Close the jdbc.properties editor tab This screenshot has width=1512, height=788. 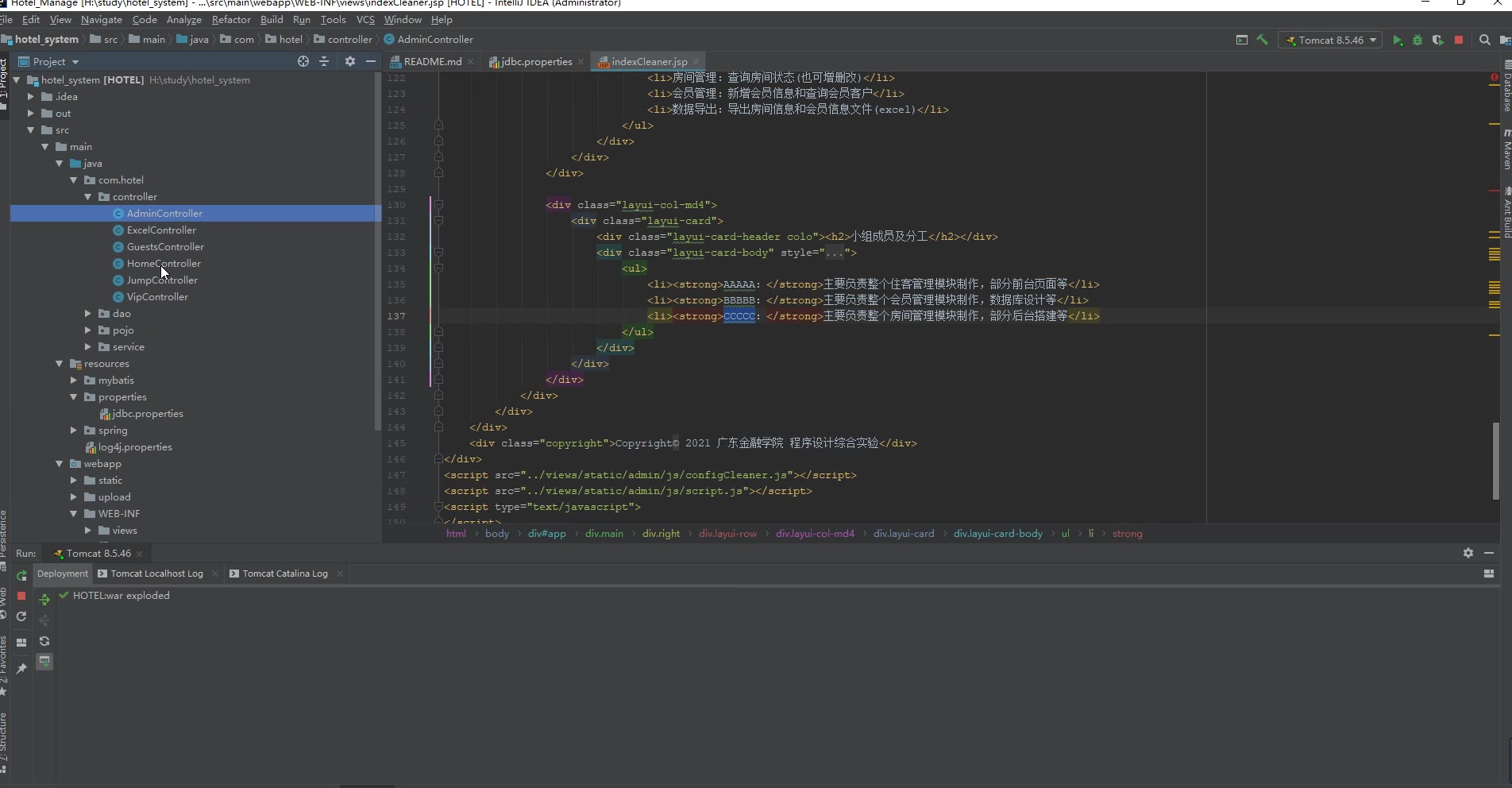[x=581, y=61]
